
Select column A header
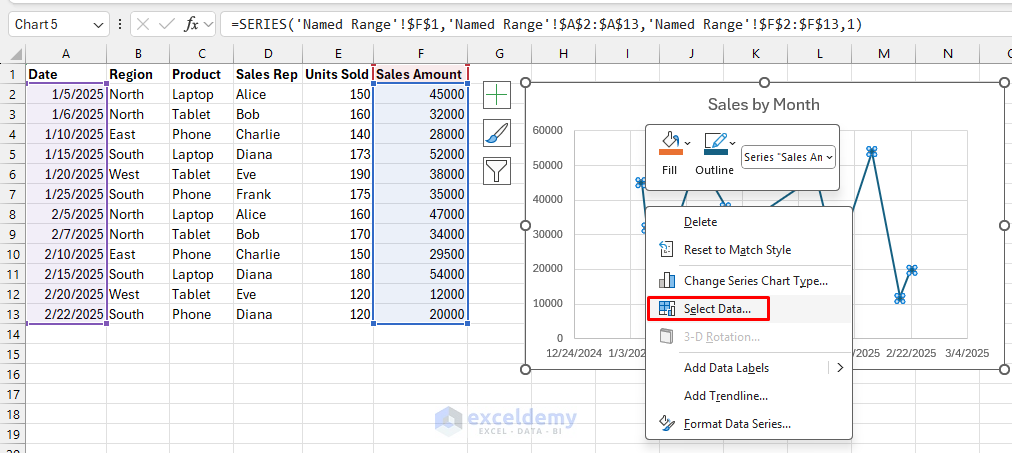click(x=66, y=54)
